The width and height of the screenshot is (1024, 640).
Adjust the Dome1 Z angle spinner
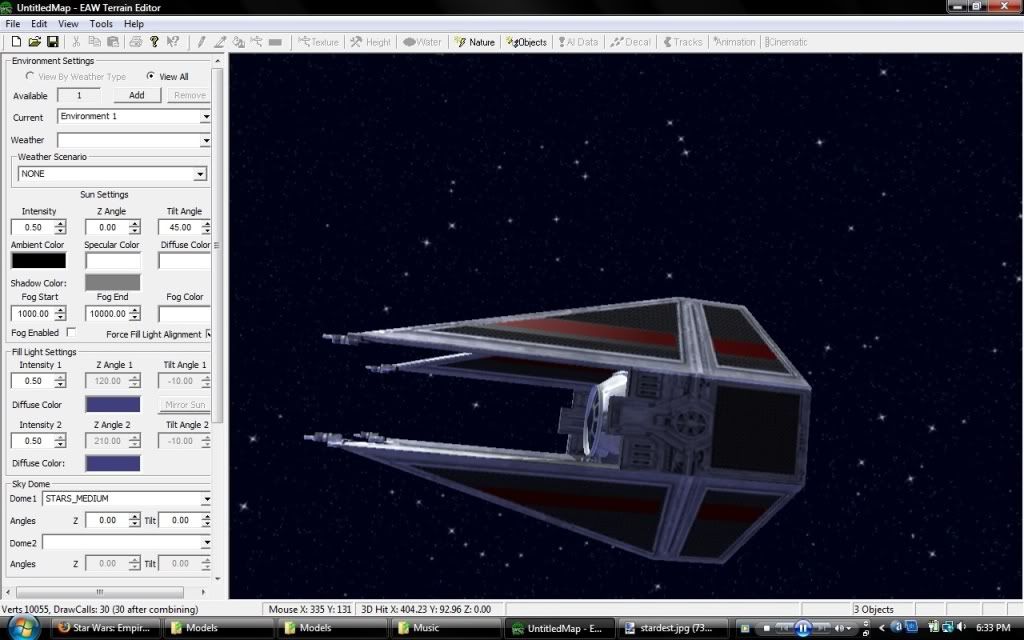pos(135,520)
